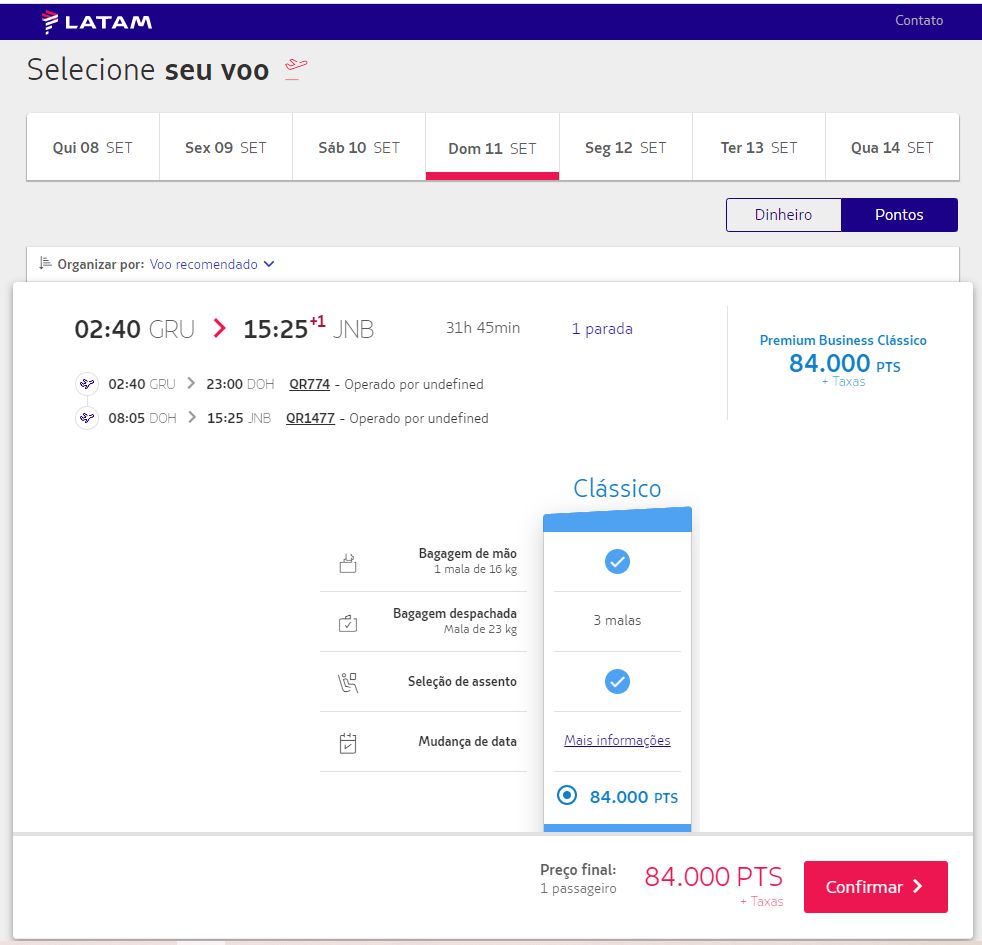Viewport: 982px width, 945px height.
Task: Switch fare display to Pontos
Action: coord(899,215)
